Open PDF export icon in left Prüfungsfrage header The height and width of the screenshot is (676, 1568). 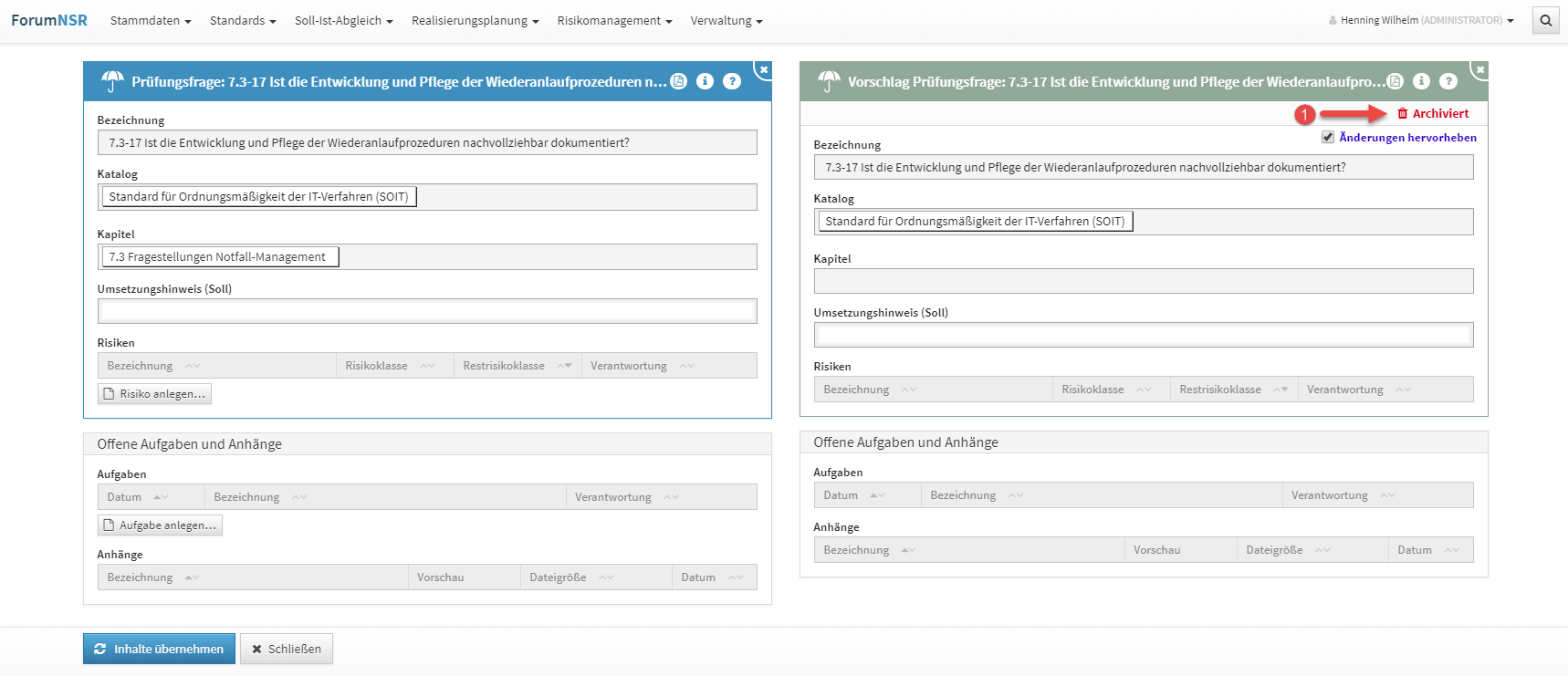pyautogui.click(x=679, y=81)
